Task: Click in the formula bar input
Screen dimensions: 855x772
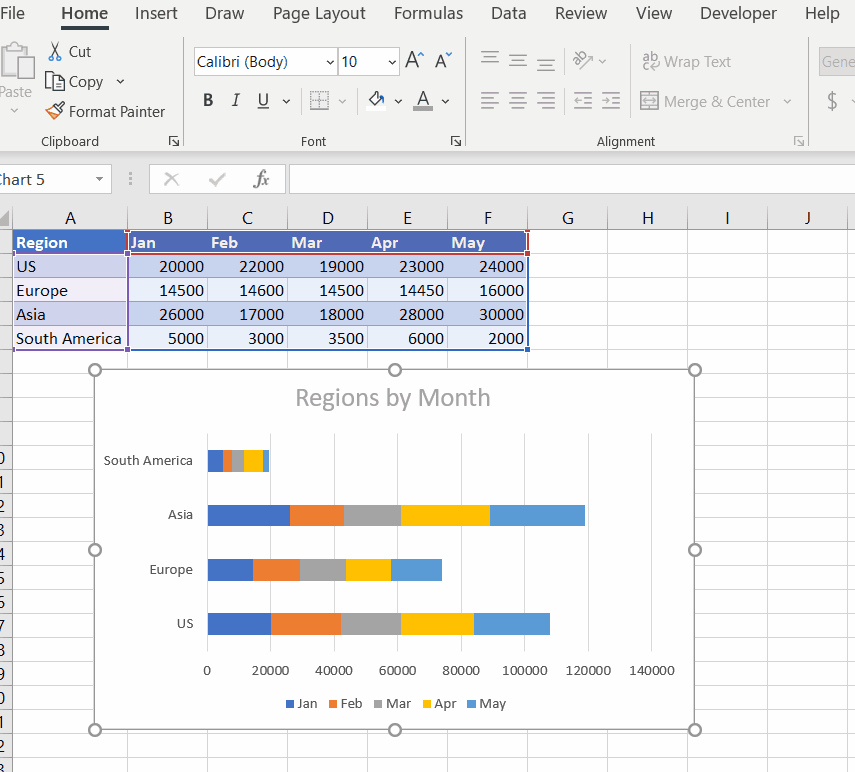Action: click(572, 179)
